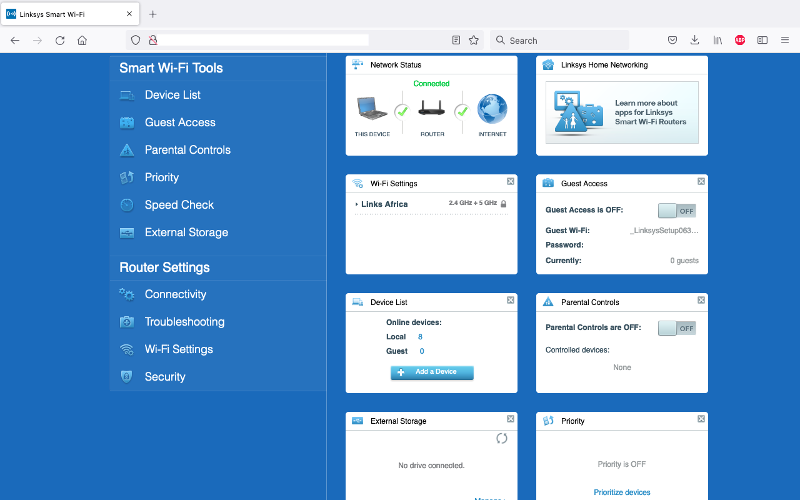
Task: Click the refresh icon in External Storage widget
Action: (502, 438)
